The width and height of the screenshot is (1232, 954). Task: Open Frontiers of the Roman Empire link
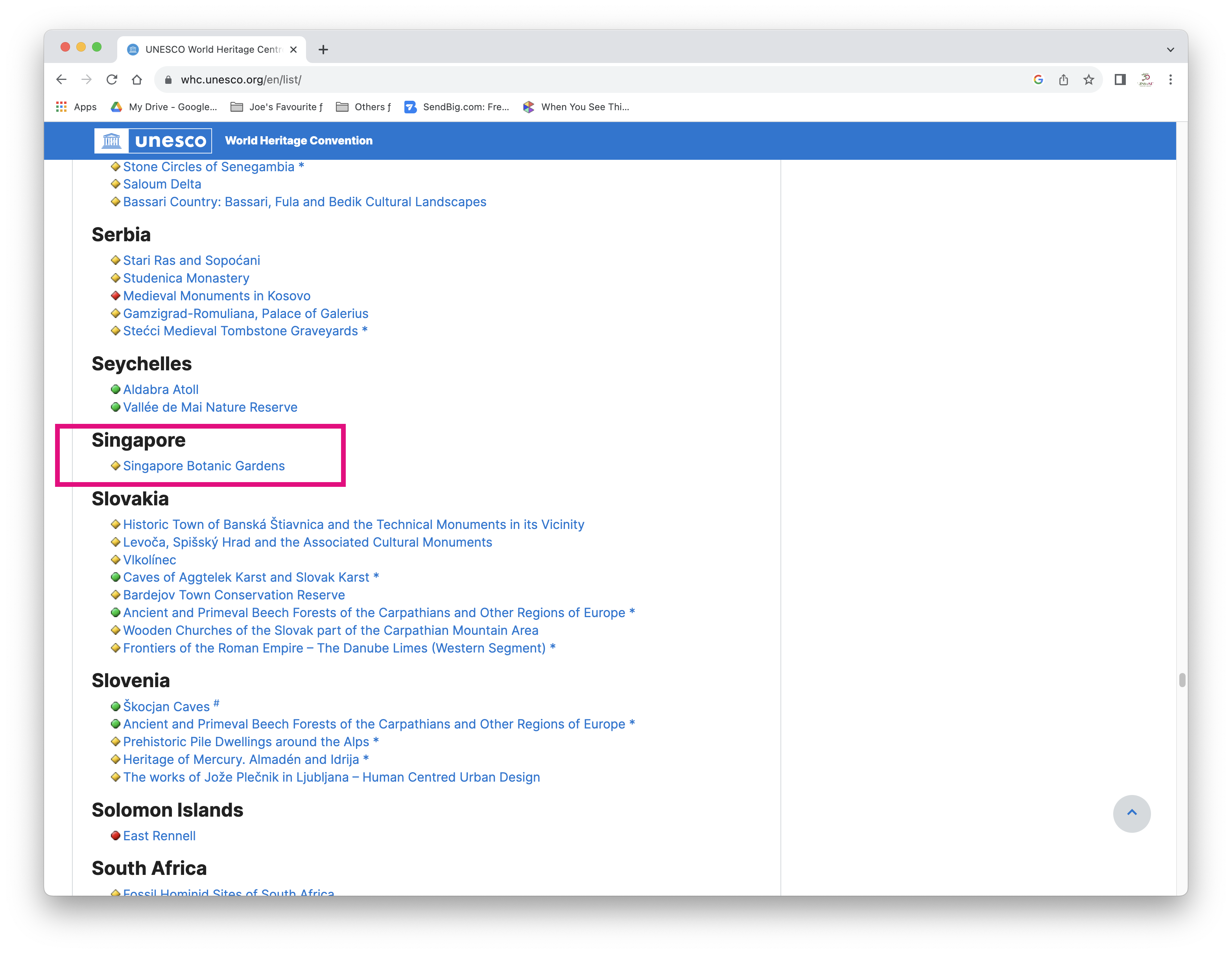click(339, 647)
